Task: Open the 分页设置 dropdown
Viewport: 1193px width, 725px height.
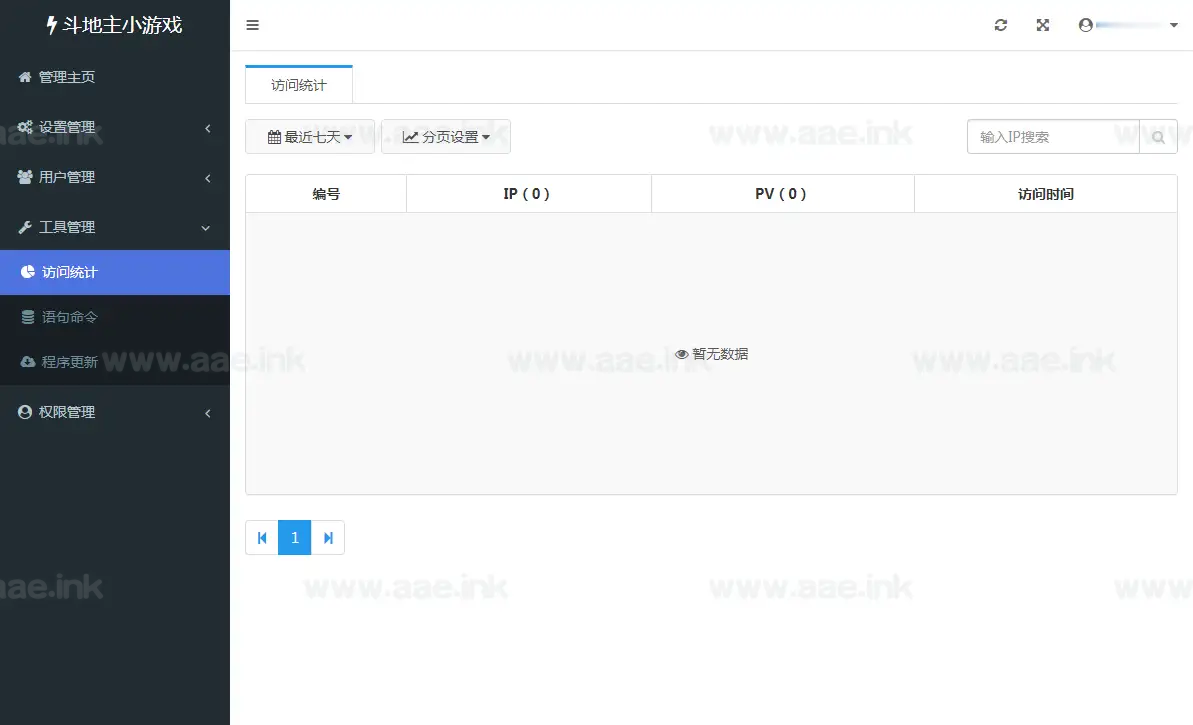Action: click(446, 137)
